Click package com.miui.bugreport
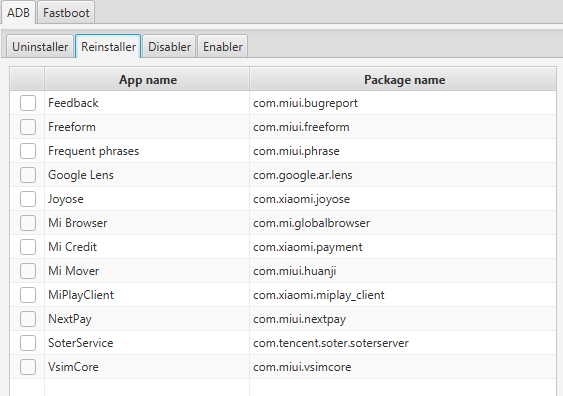563x396 pixels. coord(305,103)
